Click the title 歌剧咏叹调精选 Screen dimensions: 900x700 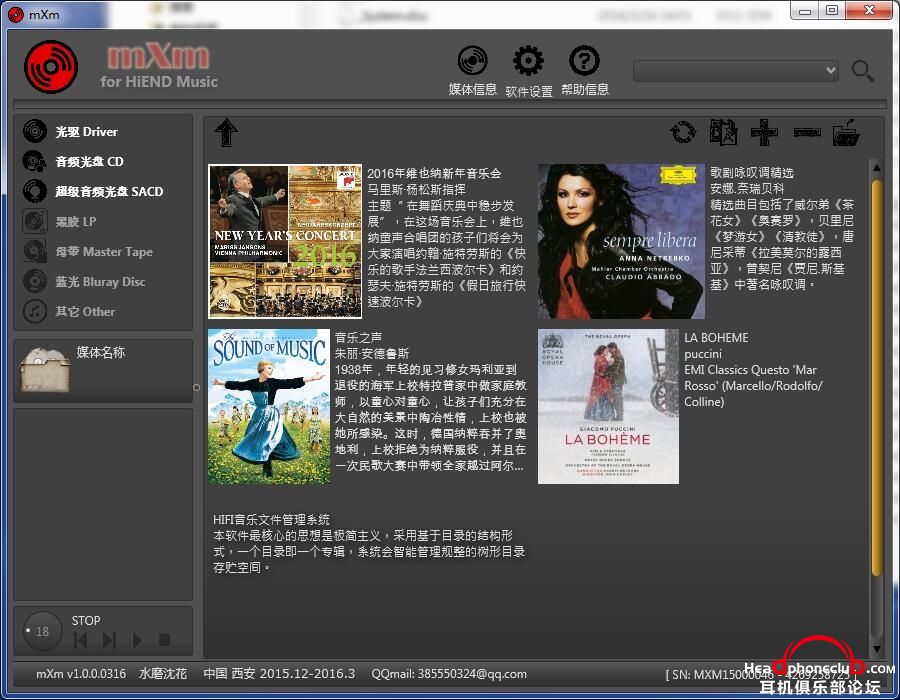point(752,173)
